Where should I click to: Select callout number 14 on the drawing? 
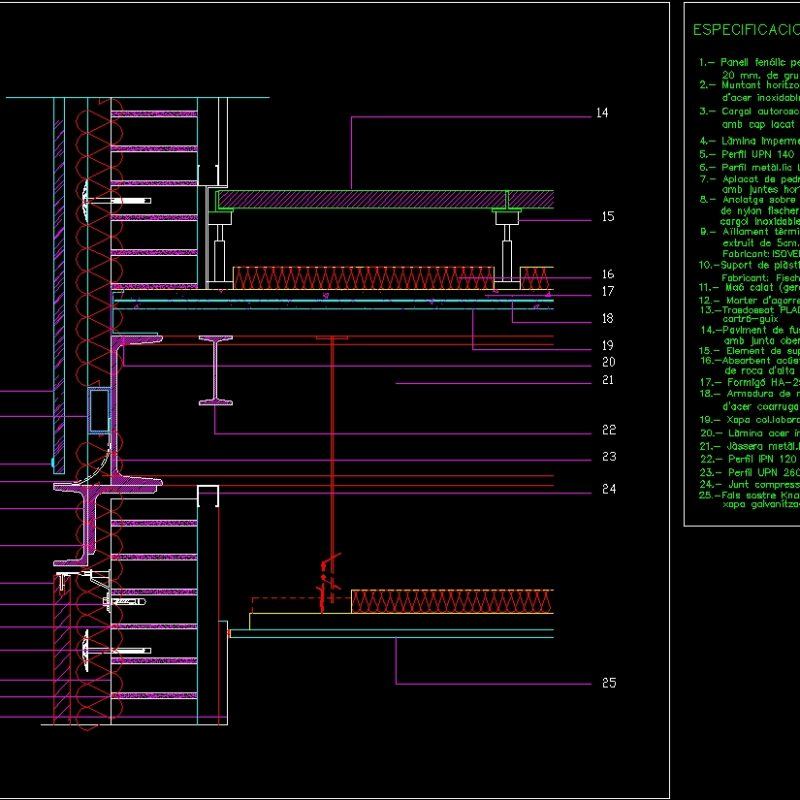click(x=600, y=114)
